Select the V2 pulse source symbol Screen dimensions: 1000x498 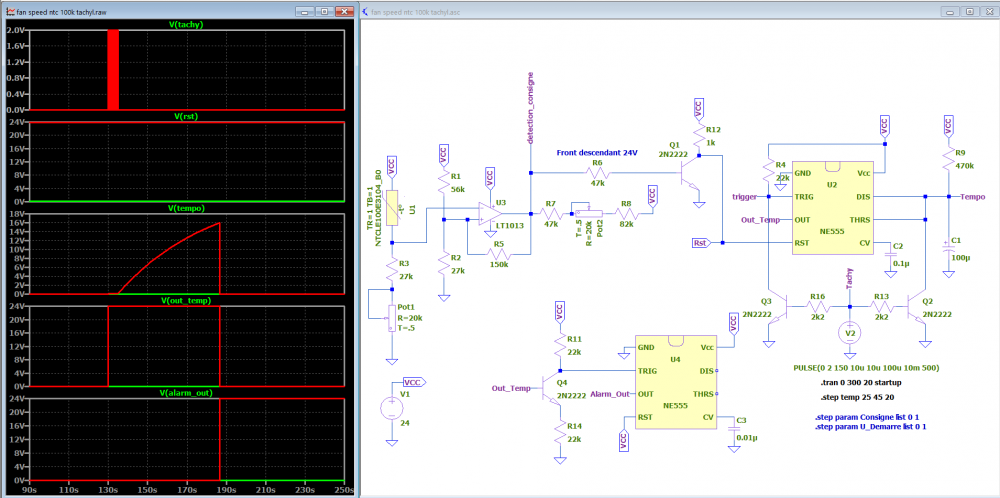pos(849,332)
